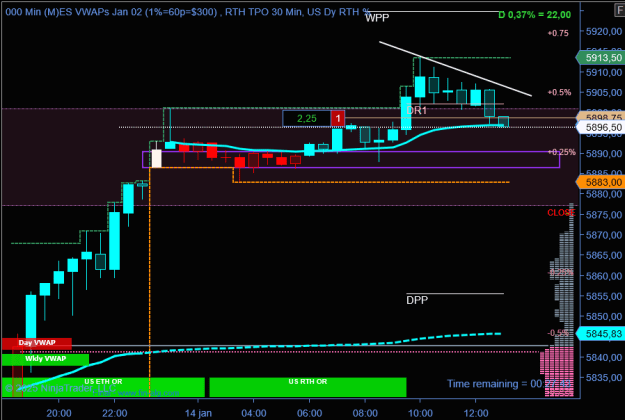Screen dimensions: 625x420
Task: Click the 5880,00 price axis label
Action: (x=604, y=194)
